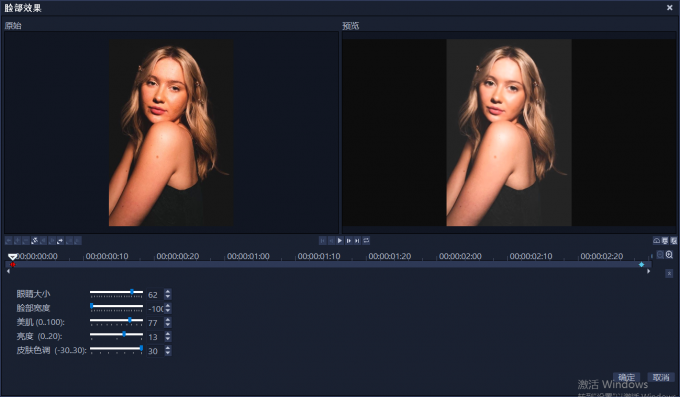The height and width of the screenshot is (397, 680).
Task: Zoom in the keyframe timeline
Action: [x=669, y=255]
